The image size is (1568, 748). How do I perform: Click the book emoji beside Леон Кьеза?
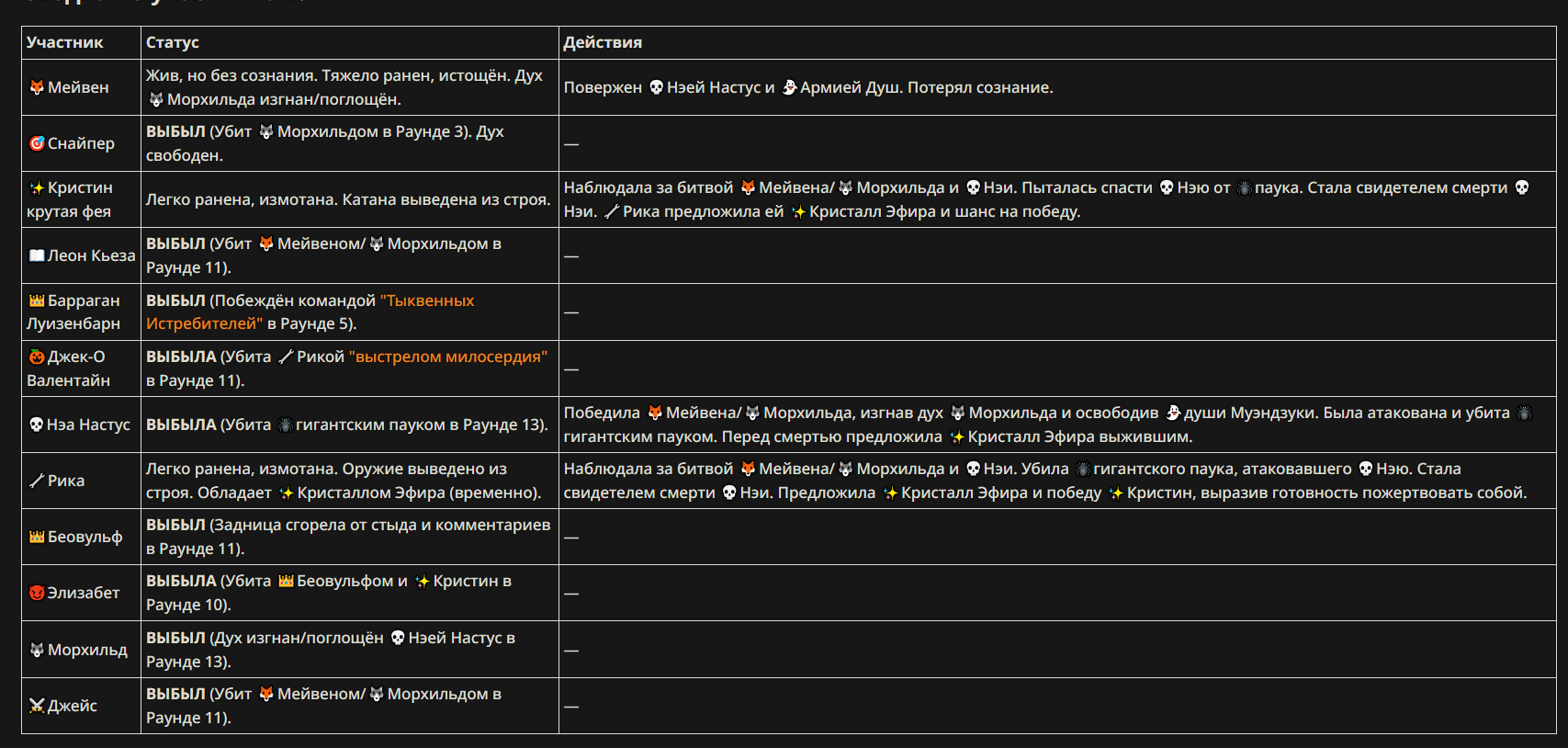[37, 255]
